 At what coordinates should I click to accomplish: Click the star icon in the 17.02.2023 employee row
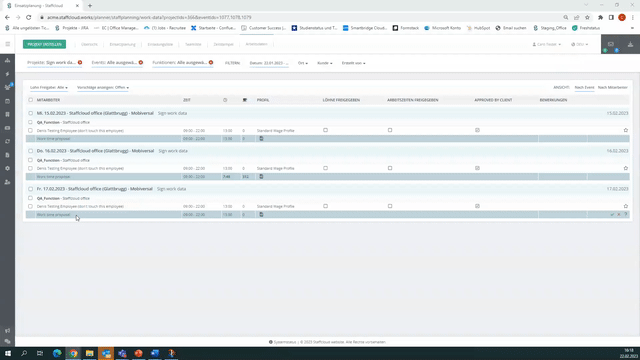click(626, 206)
